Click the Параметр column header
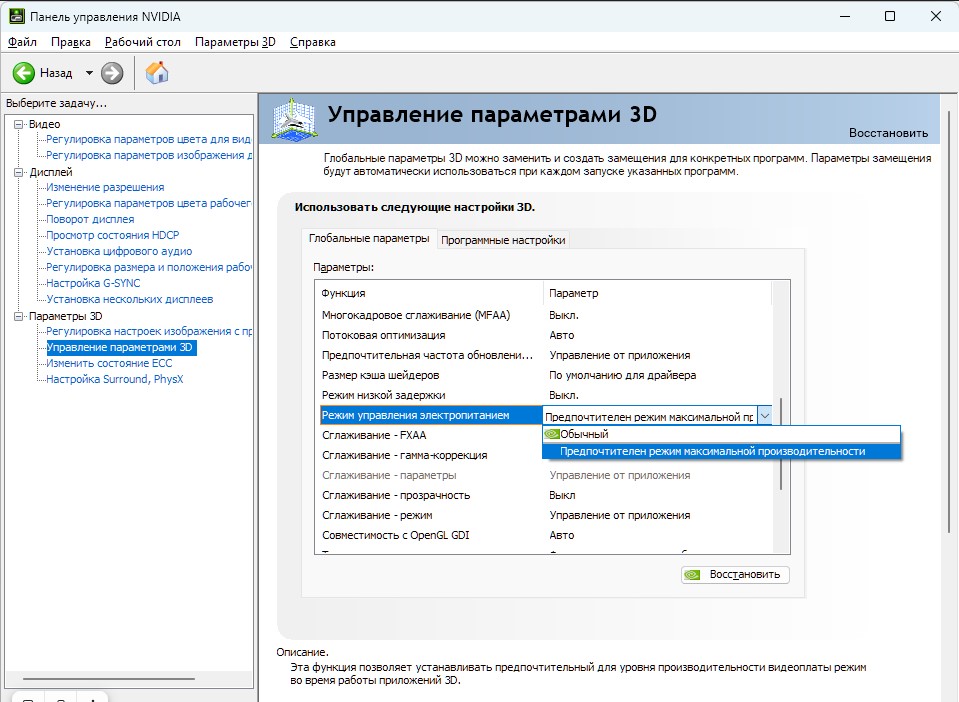The height and width of the screenshot is (702, 959). (x=657, y=293)
